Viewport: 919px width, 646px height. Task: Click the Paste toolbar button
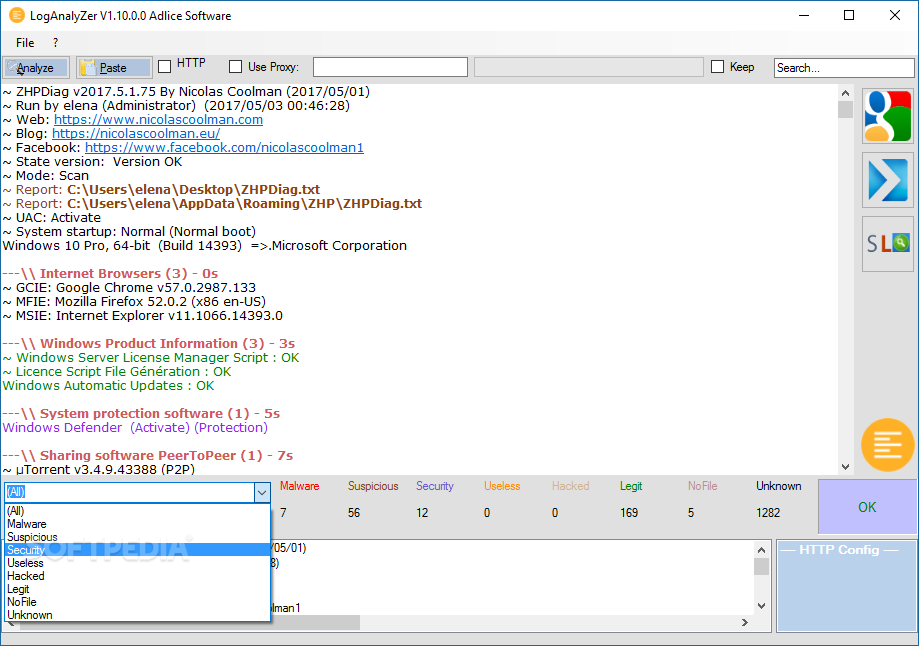coord(114,67)
